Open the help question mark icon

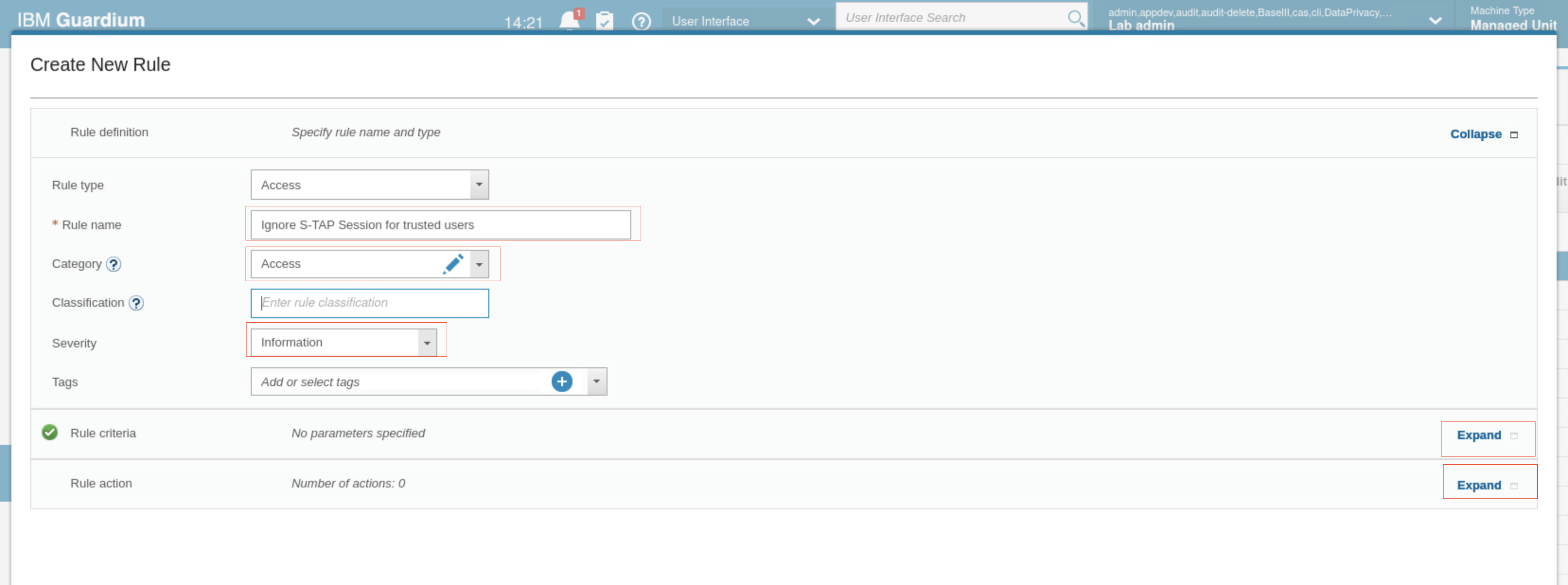(641, 21)
